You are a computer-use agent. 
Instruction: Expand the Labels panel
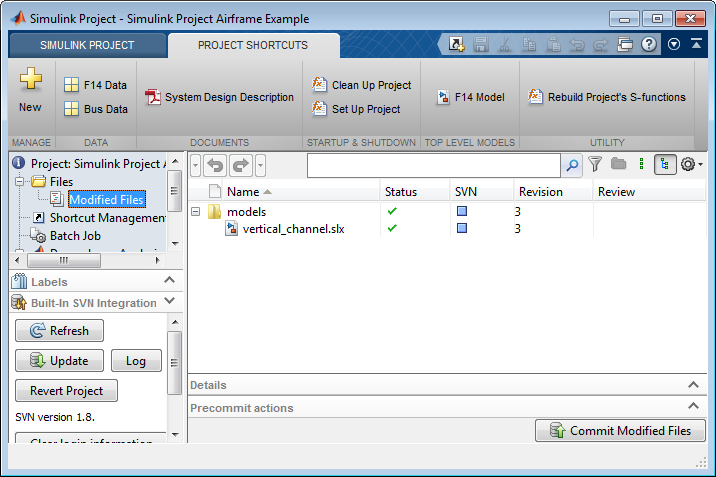pyautogui.click(x=169, y=282)
